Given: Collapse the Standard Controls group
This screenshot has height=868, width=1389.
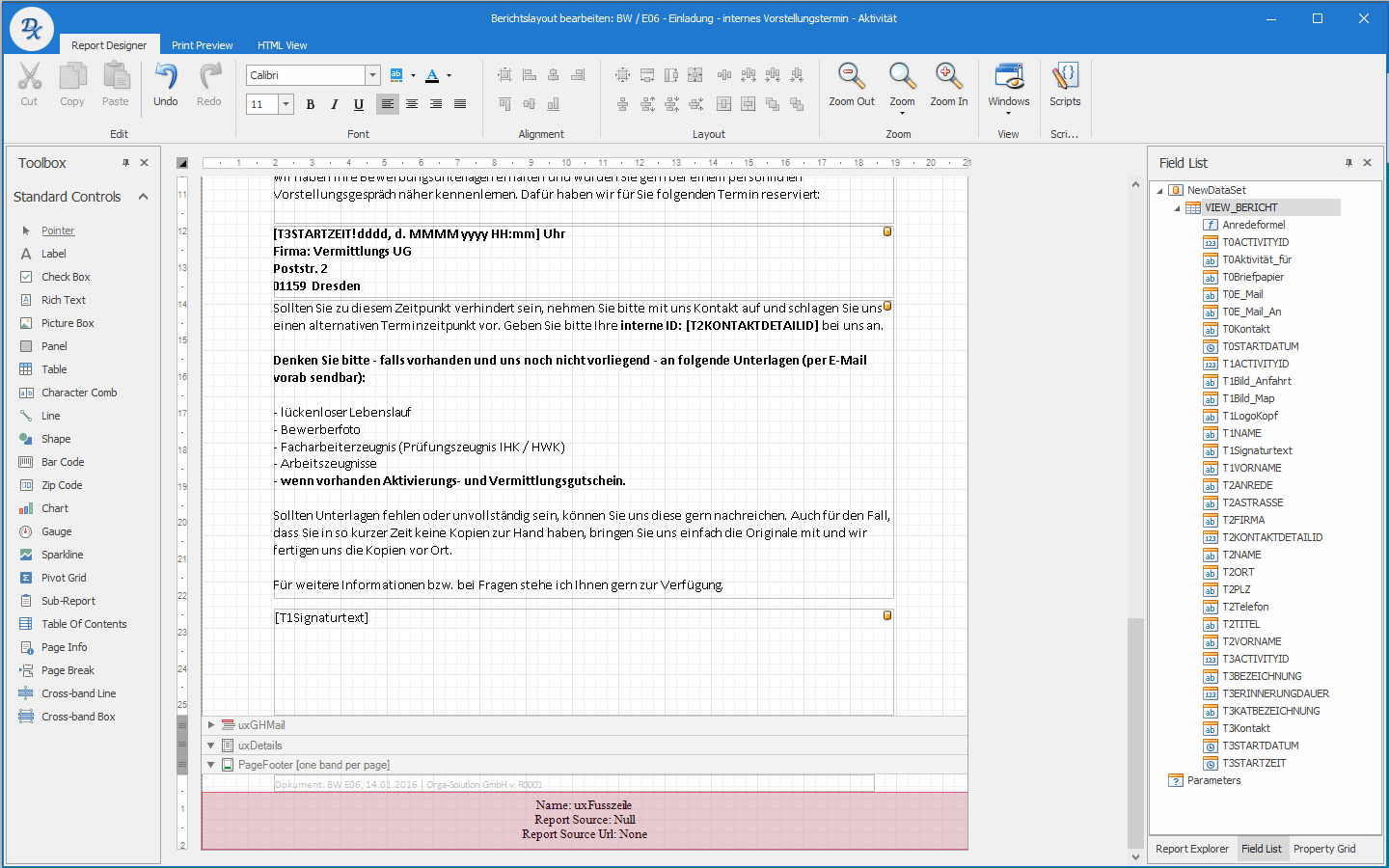Looking at the screenshot, I should click(x=144, y=197).
